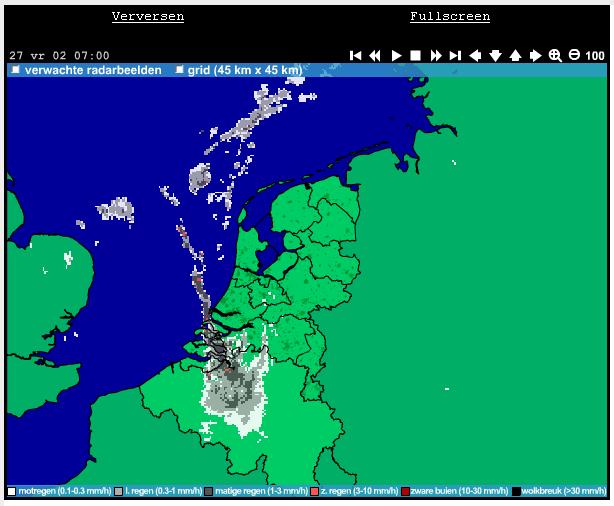The height and width of the screenshot is (506, 614).
Task: Pan map up with arrow icon
Action: (515, 56)
